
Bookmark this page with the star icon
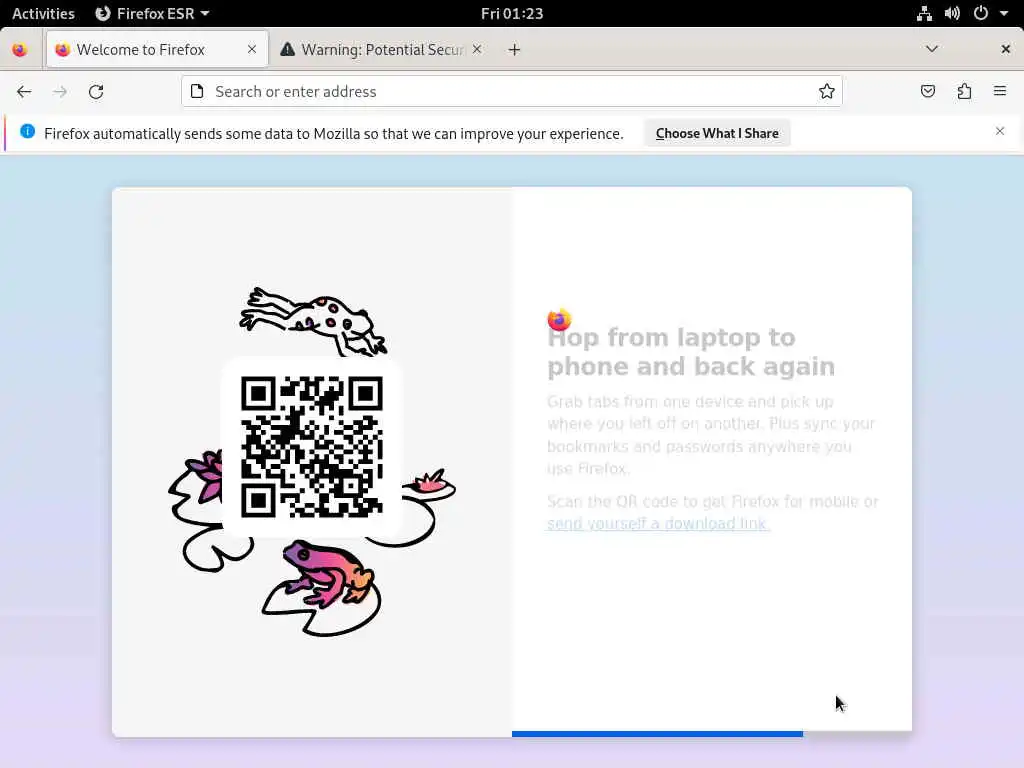coord(827,91)
